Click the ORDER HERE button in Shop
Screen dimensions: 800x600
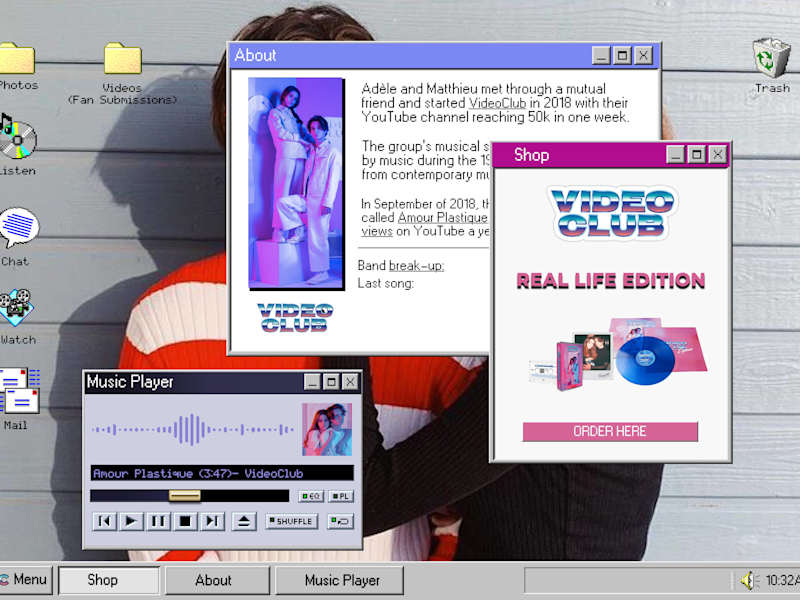610,432
